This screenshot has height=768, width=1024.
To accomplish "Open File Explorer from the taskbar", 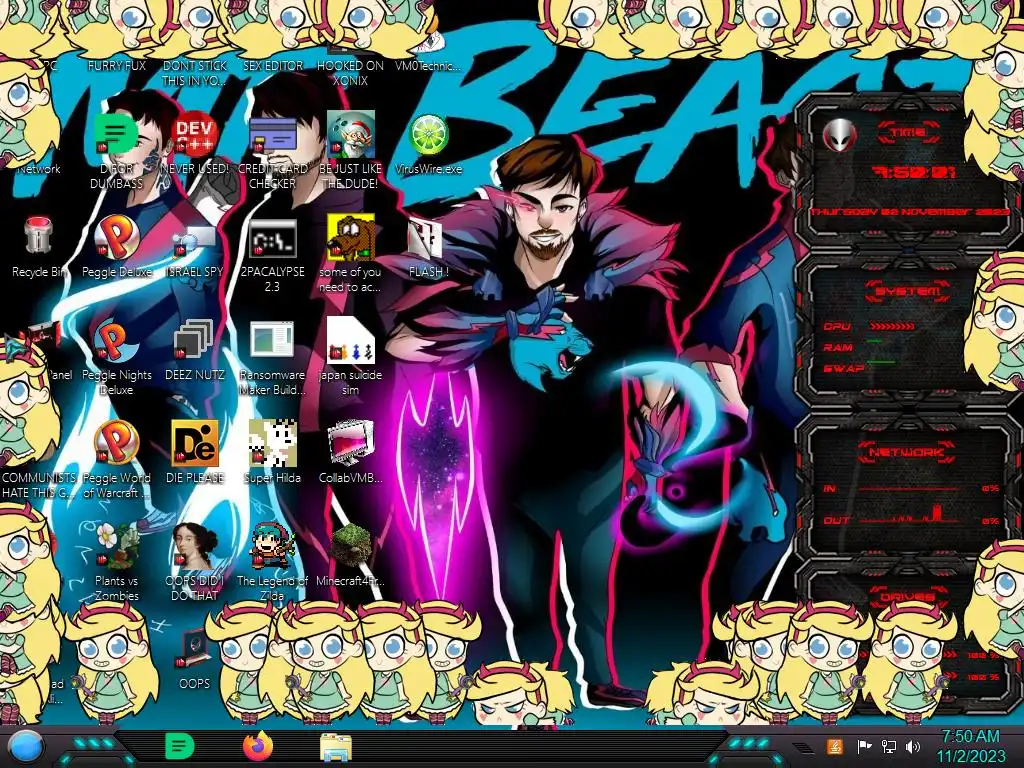I will (x=336, y=748).
